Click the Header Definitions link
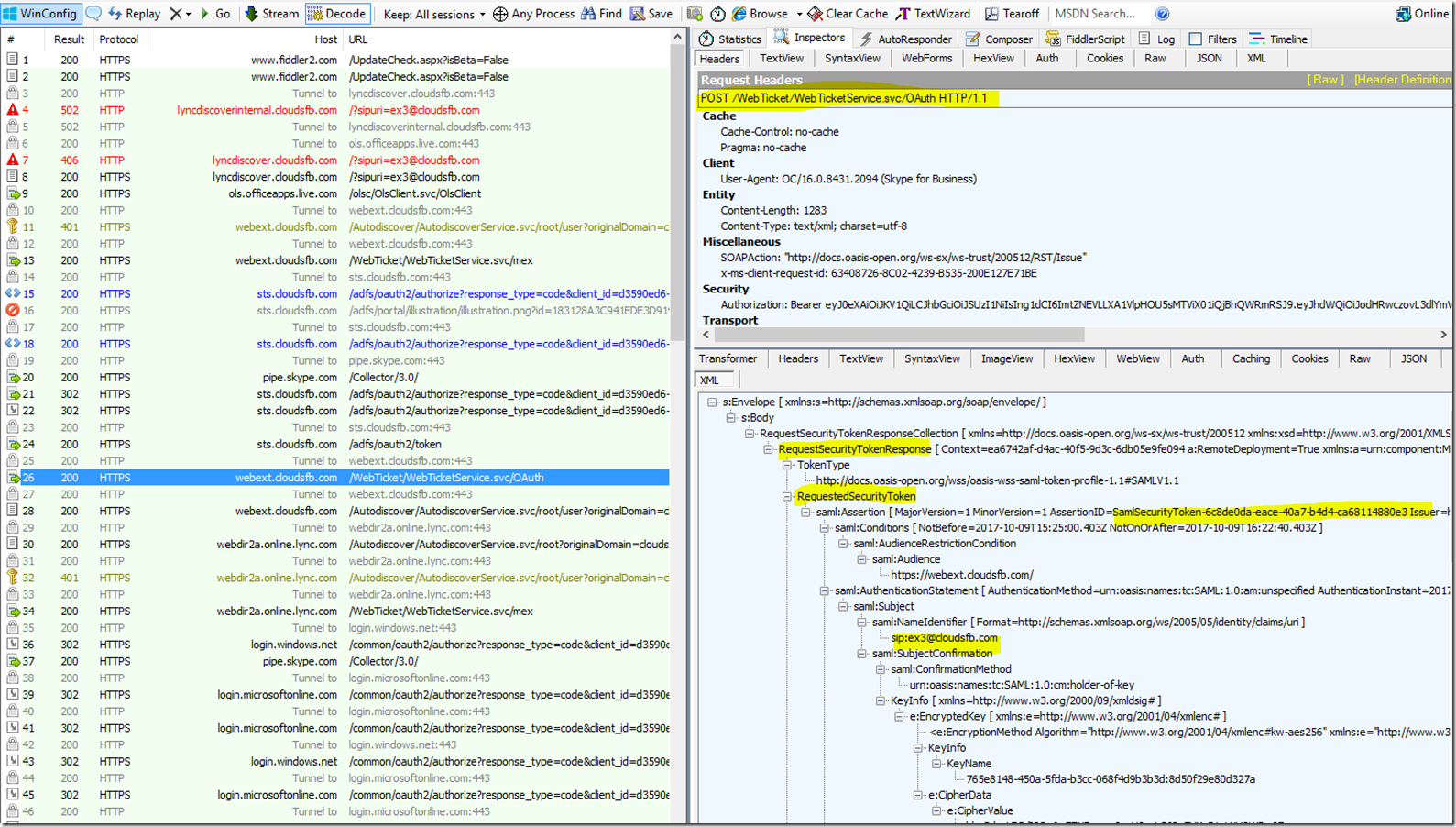 [x=1402, y=80]
